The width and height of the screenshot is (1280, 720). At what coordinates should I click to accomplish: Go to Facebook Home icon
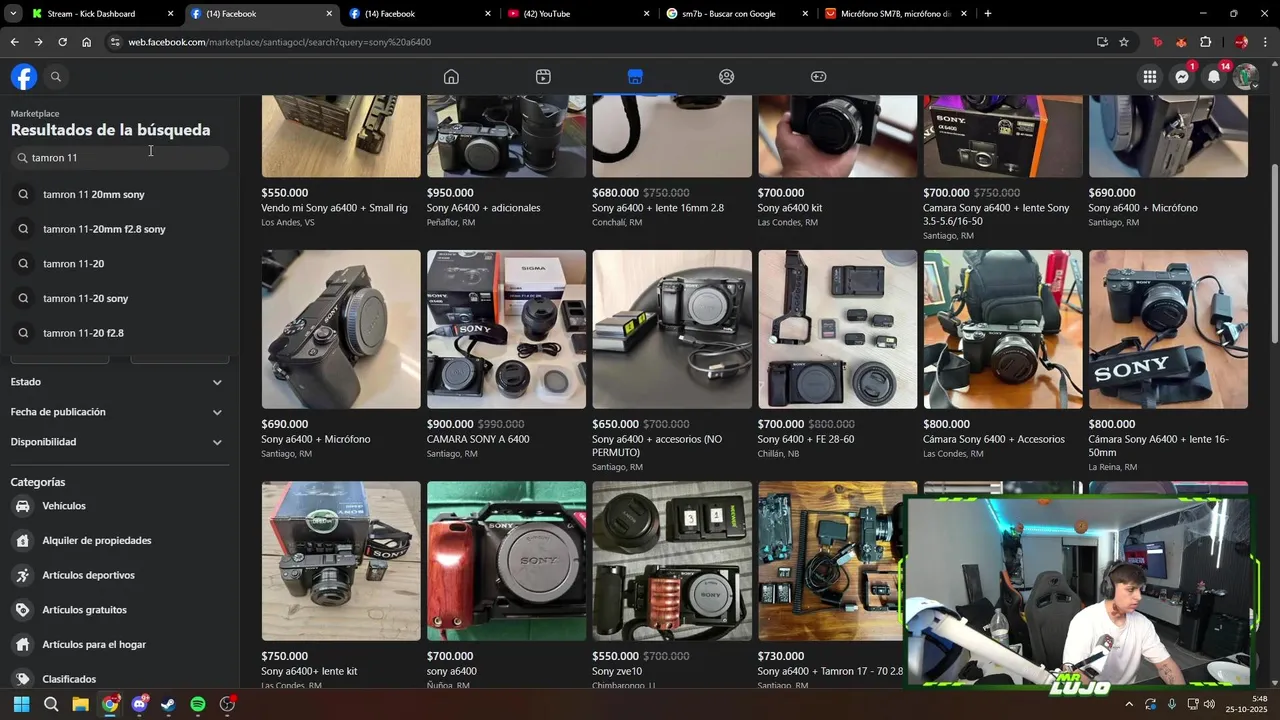(x=451, y=77)
